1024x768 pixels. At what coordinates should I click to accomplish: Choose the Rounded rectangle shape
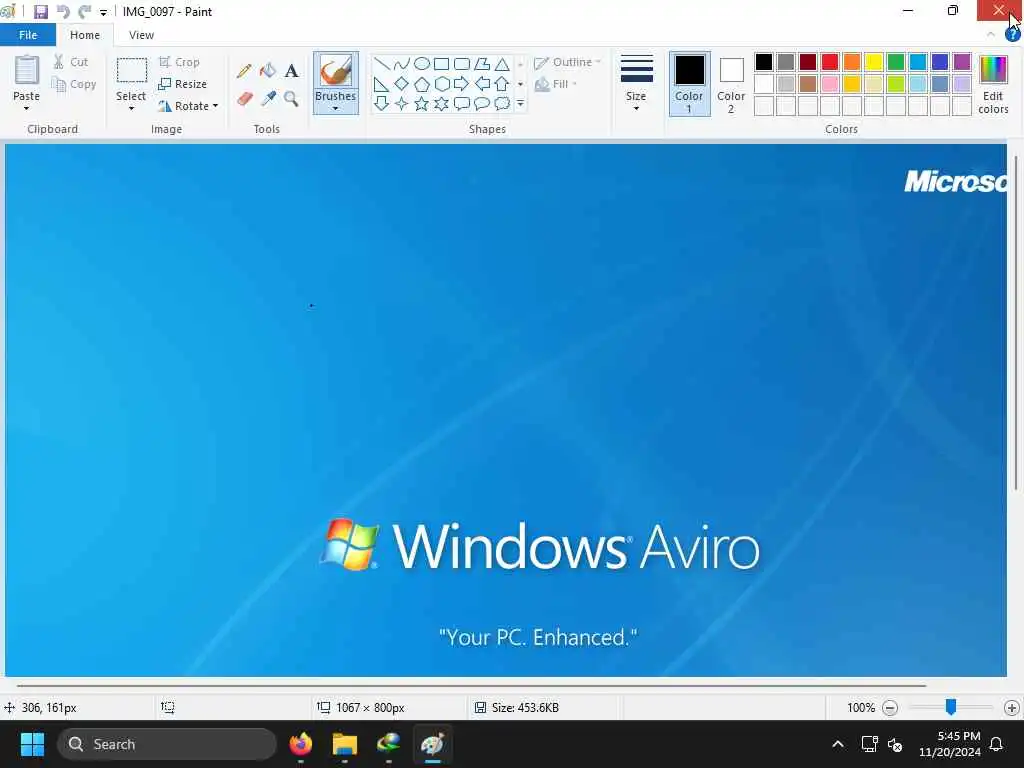click(x=462, y=64)
